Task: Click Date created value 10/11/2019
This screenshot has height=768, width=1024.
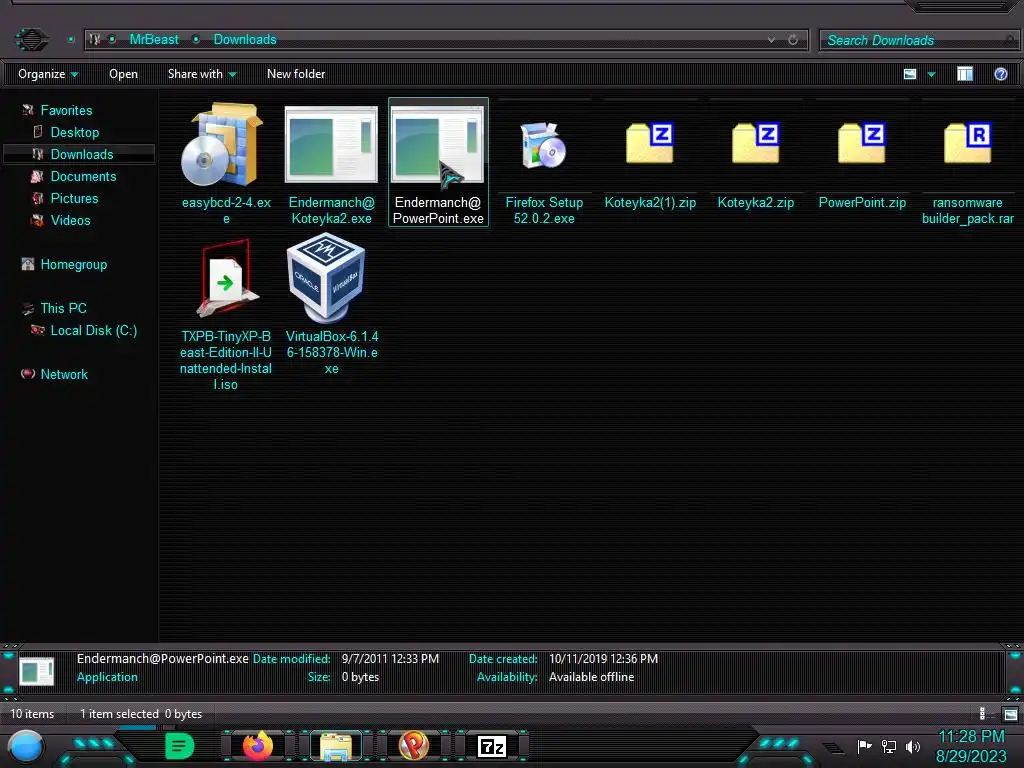Action: tap(603, 659)
